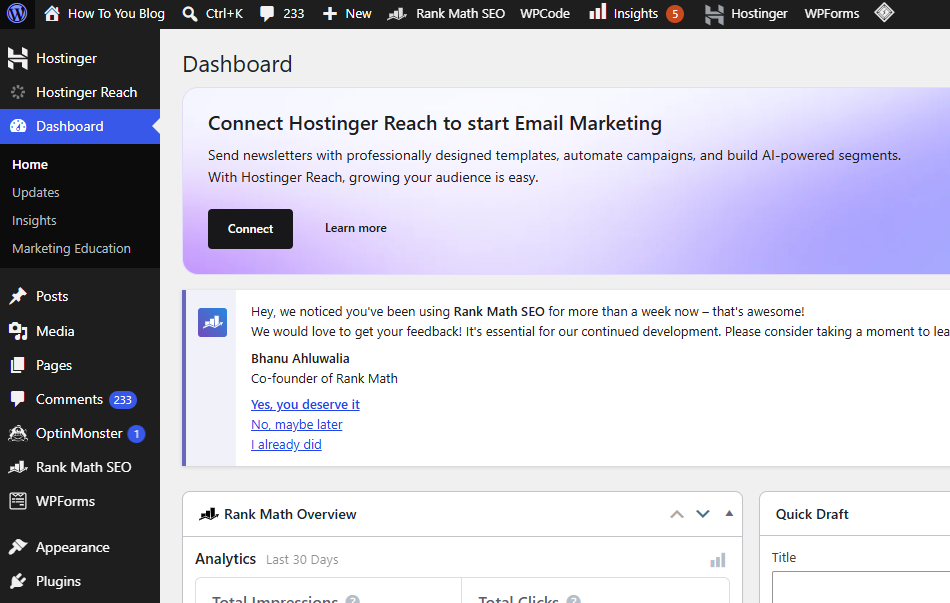Image resolution: width=950 pixels, height=603 pixels.
Task: Click the Dashboard gauge icon in sidebar
Action: [18, 126]
